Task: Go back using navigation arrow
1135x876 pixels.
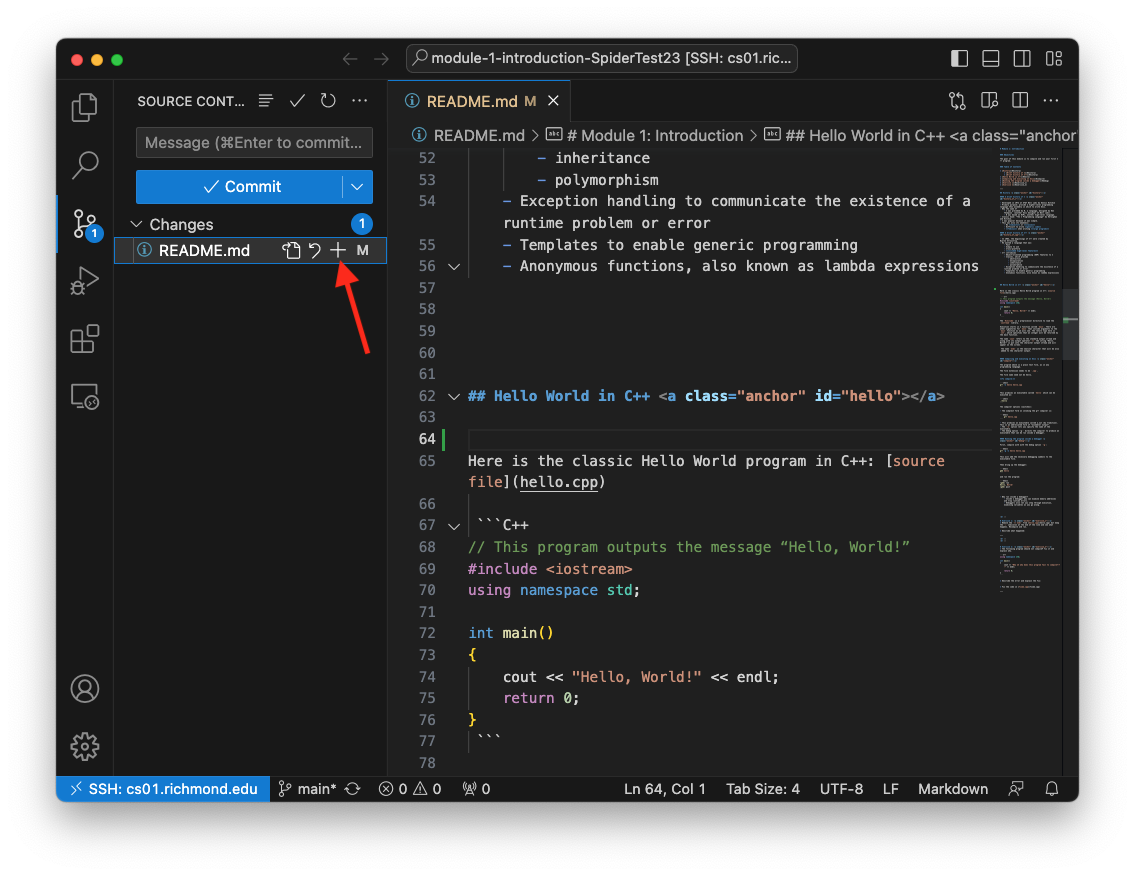Action: [x=350, y=59]
